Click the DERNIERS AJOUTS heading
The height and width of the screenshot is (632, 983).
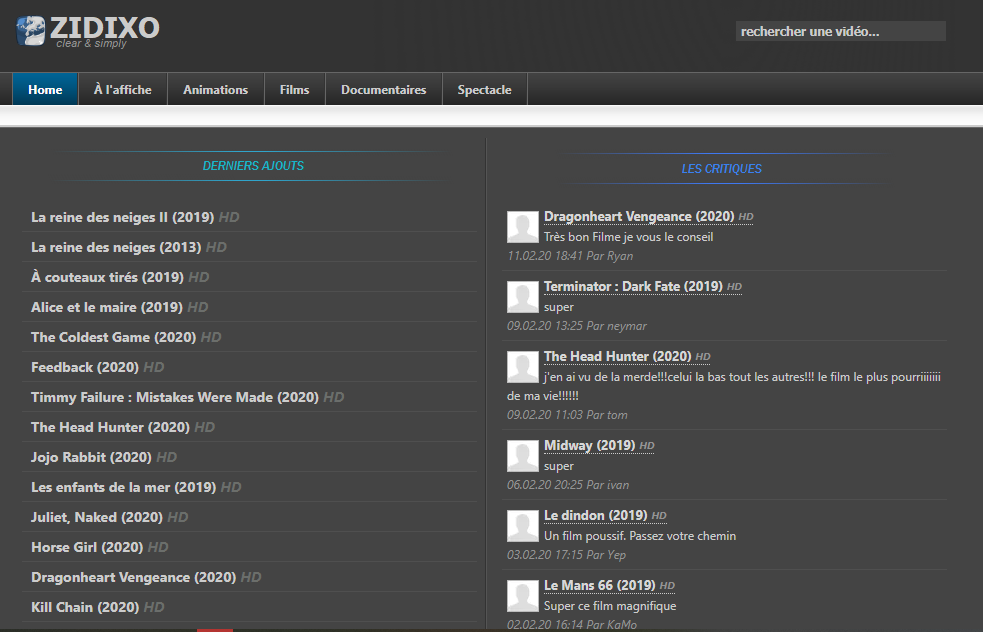click(x=253, y=166)
